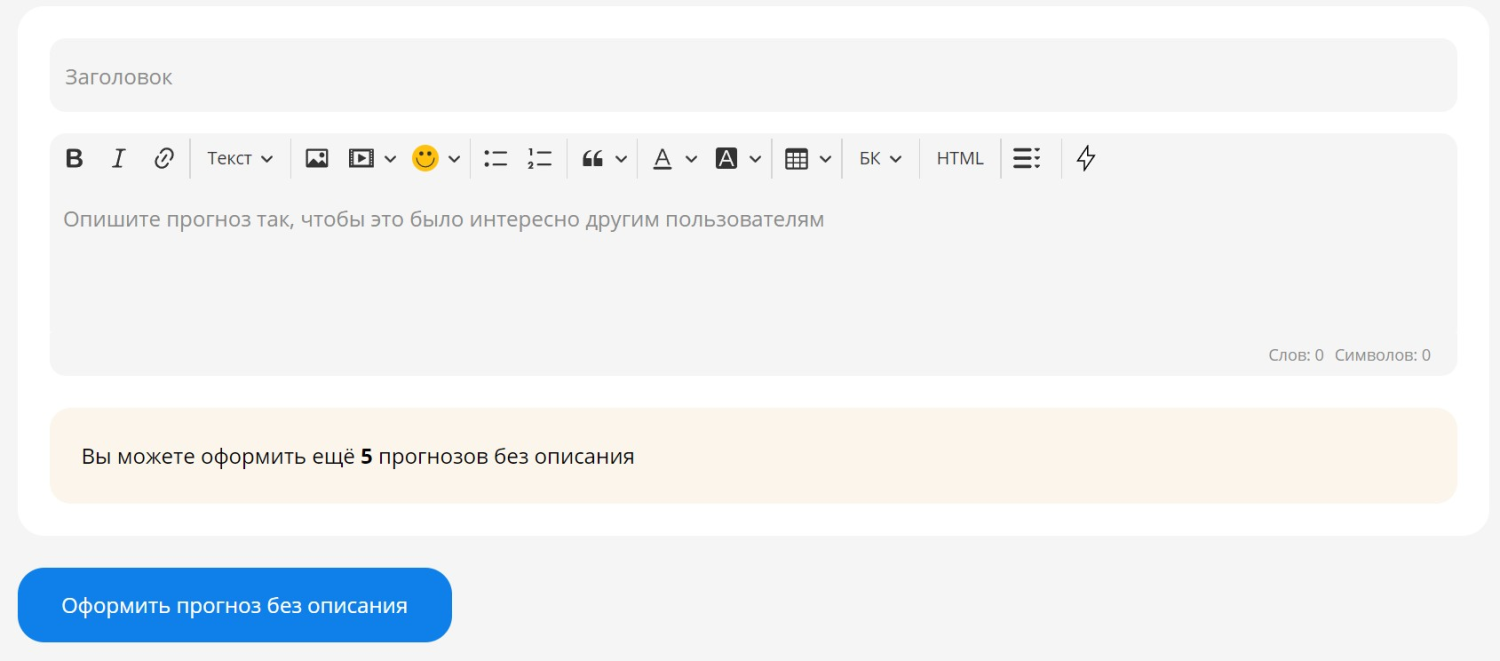Insert a hyperlink with link icon
The width and height of the screenshot is (1500, 661).
tap(164, 158)
